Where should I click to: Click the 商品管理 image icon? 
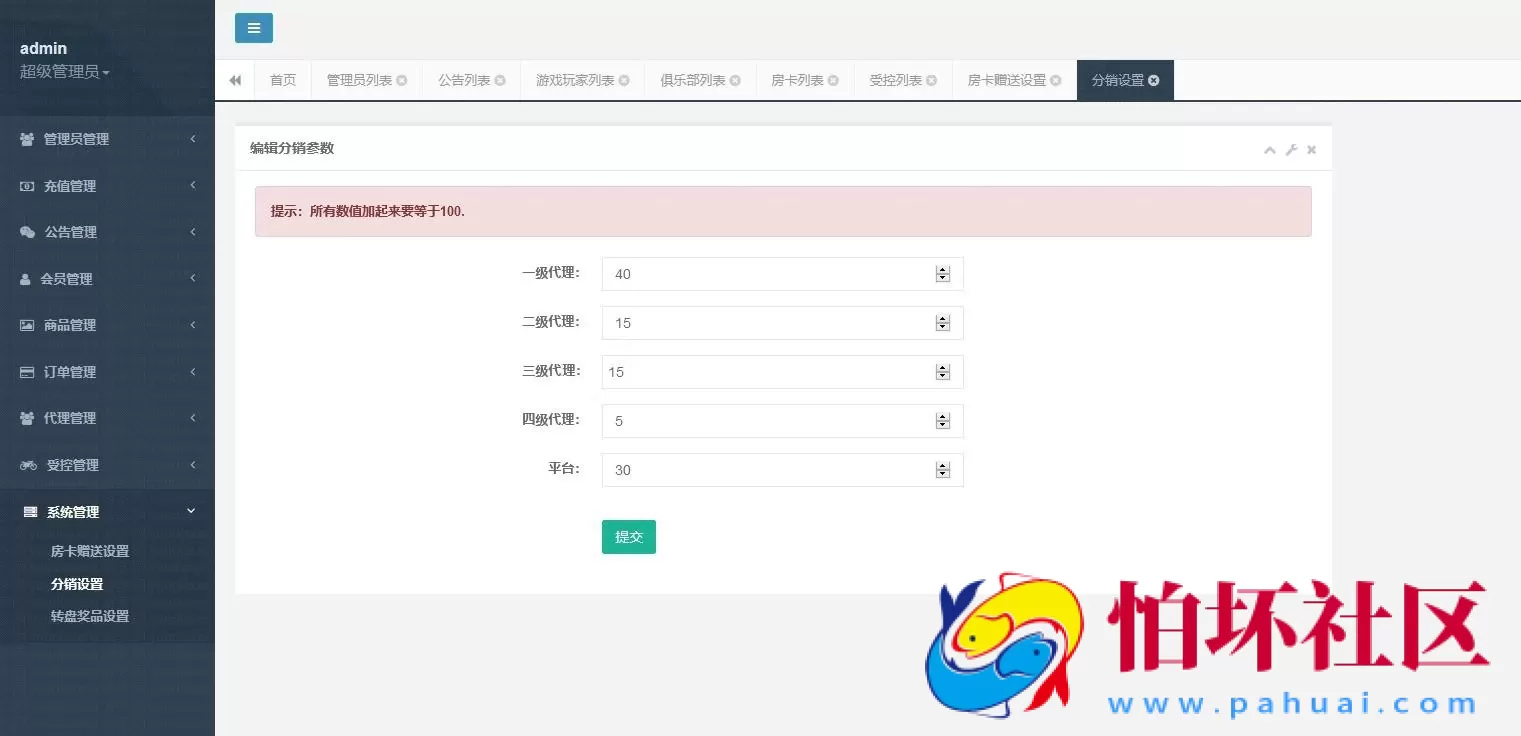tap(25, 325)
